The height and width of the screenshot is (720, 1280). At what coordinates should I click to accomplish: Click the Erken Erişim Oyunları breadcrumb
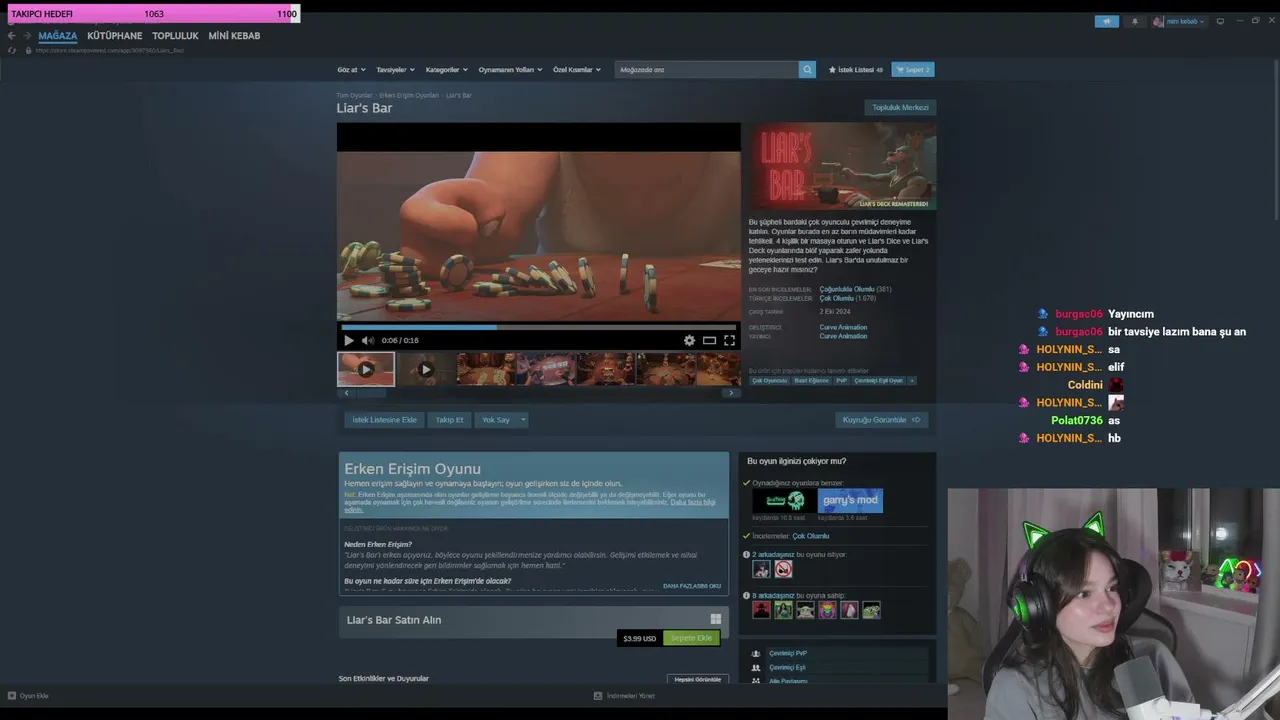click(409, 95)
